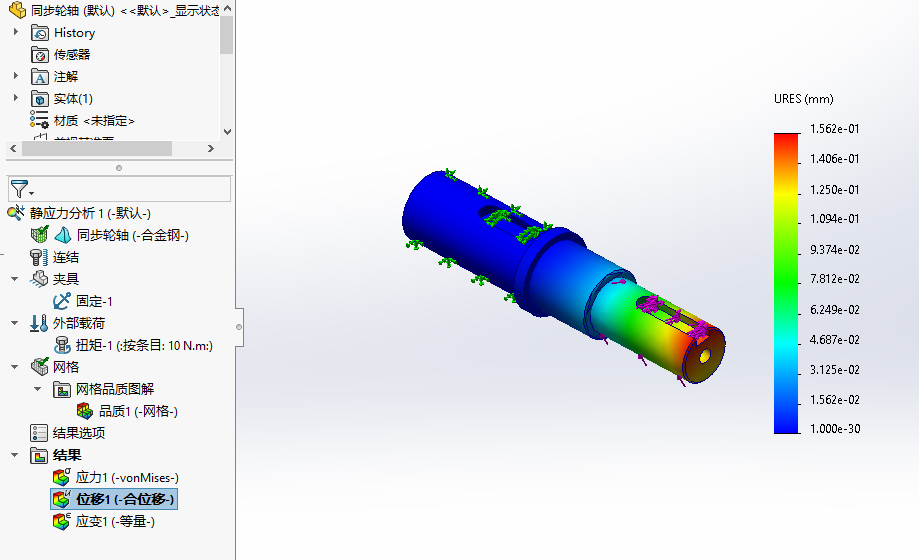This screenshot has width=919, height=560.
Task: Click the 同步轮轴 part icon at tree top
Action: (x=18, y=9)
